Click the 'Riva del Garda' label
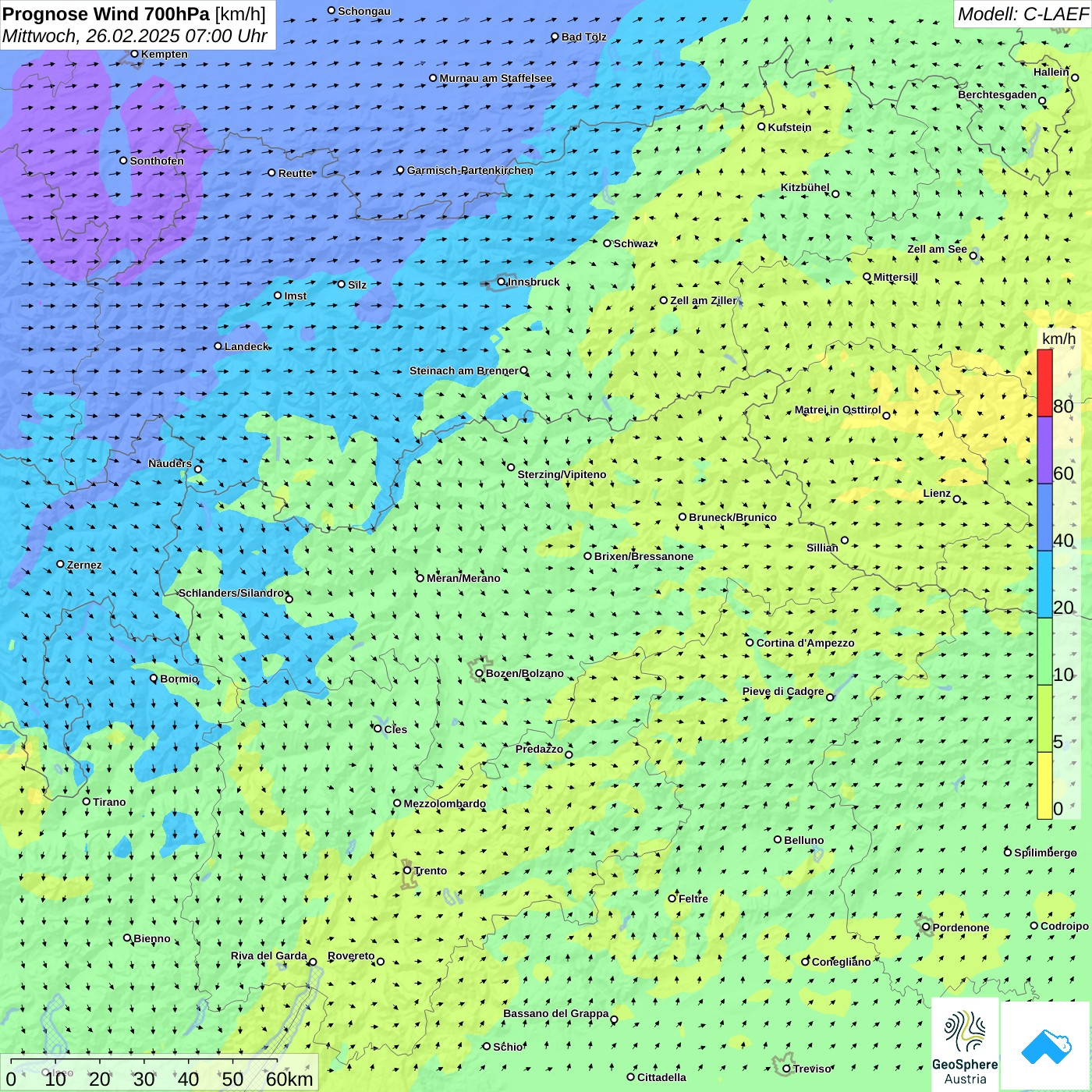 269,955
